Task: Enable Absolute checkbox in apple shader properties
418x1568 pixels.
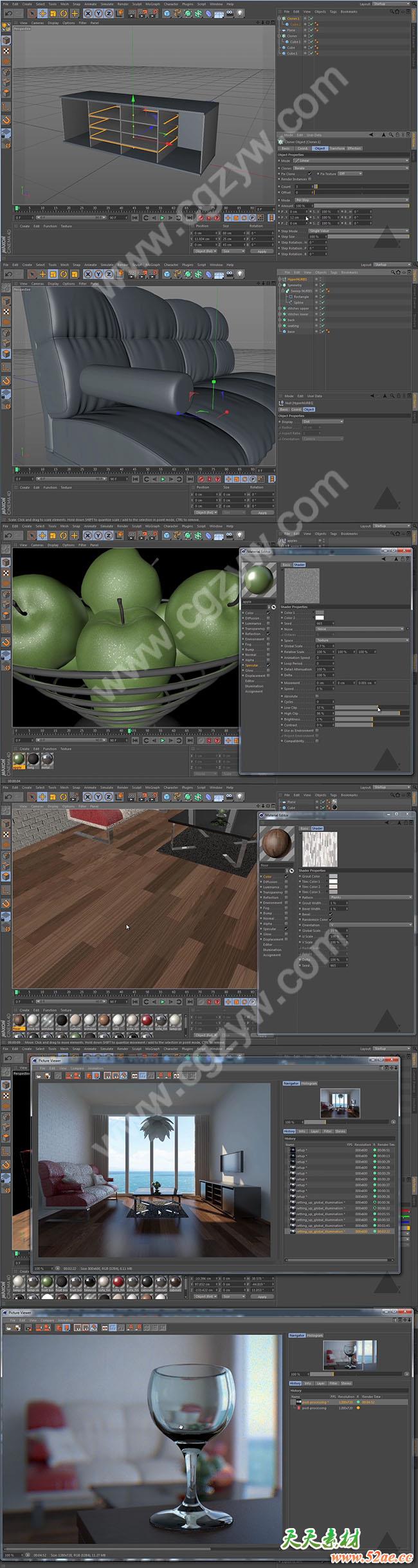Action: click(x=316, y=696)
